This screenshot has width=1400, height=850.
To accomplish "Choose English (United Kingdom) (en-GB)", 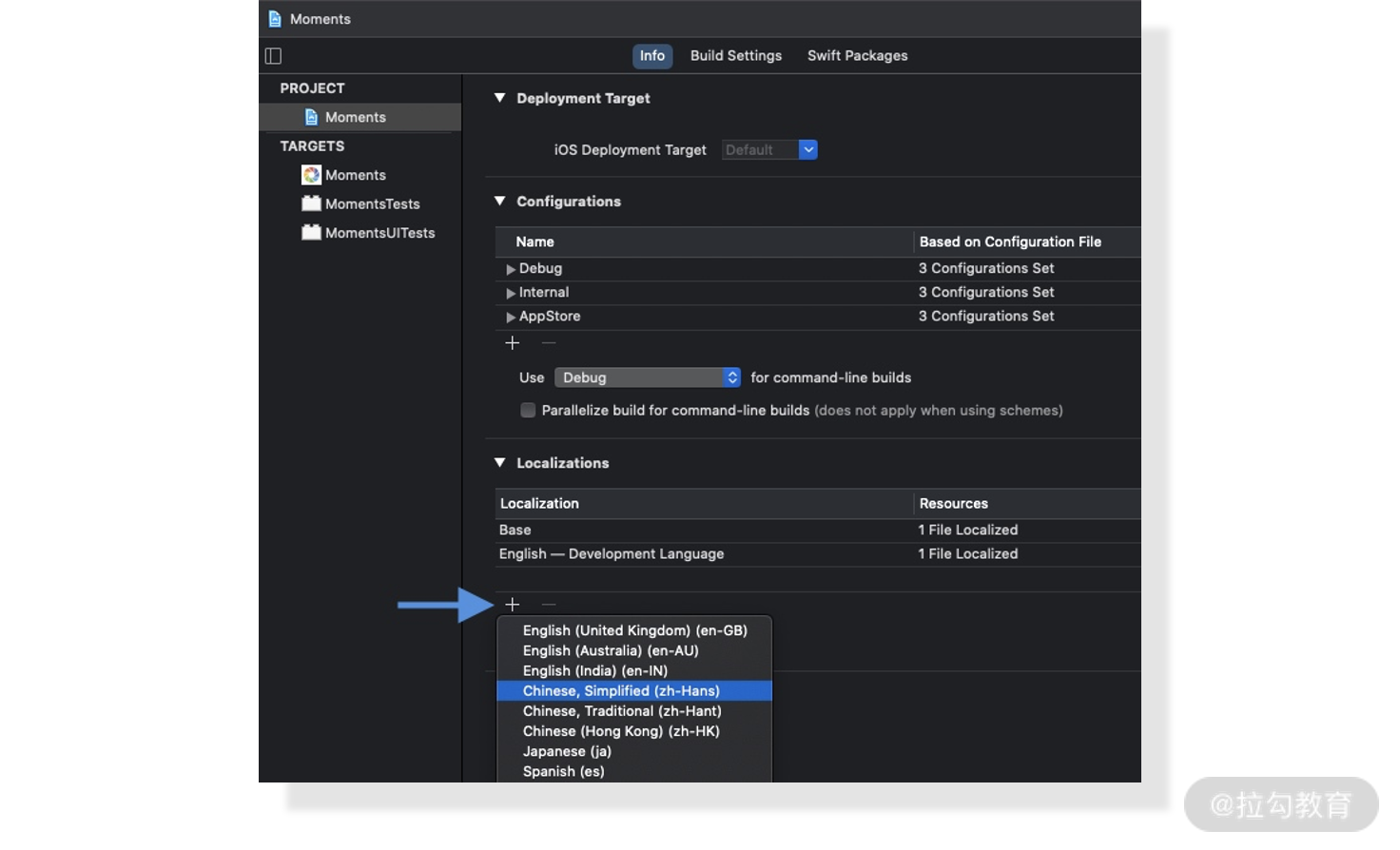I will (x=634, y=630).
